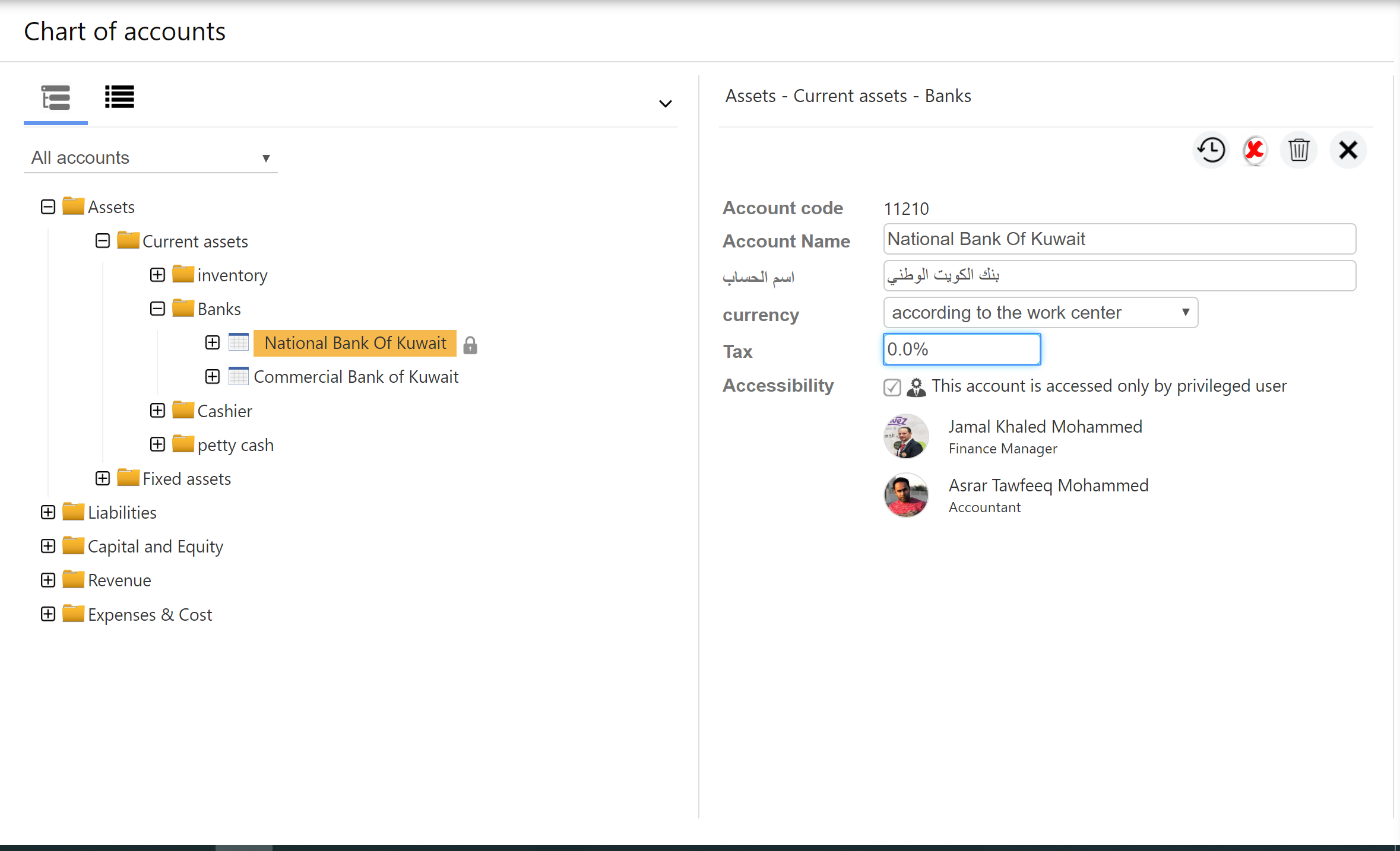The image size is (1400, 851).
Task: Select the petty cash folder icon
Action: [x=183, y=444]
